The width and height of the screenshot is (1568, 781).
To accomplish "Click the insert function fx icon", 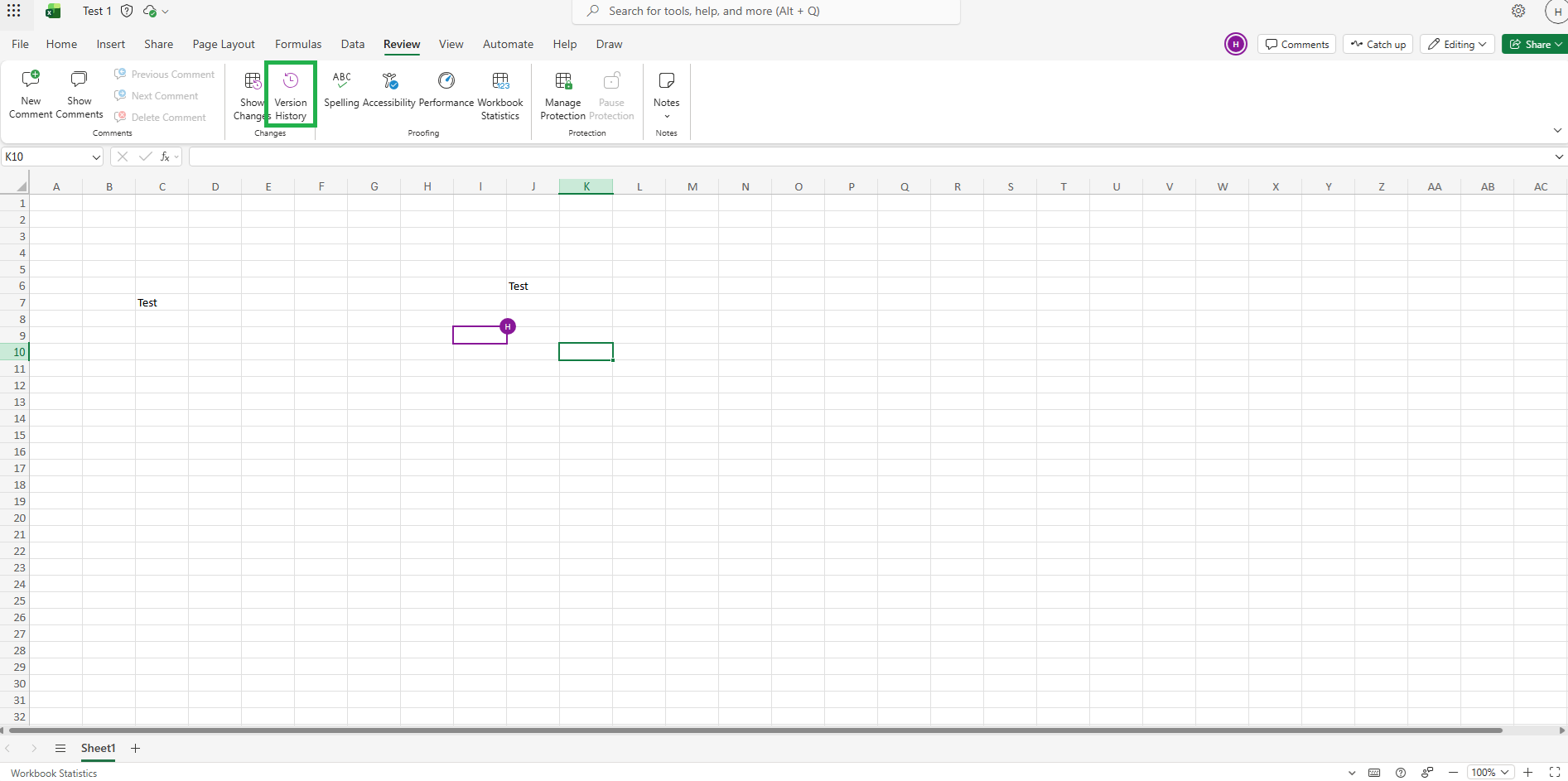I will tap(166, 157).
